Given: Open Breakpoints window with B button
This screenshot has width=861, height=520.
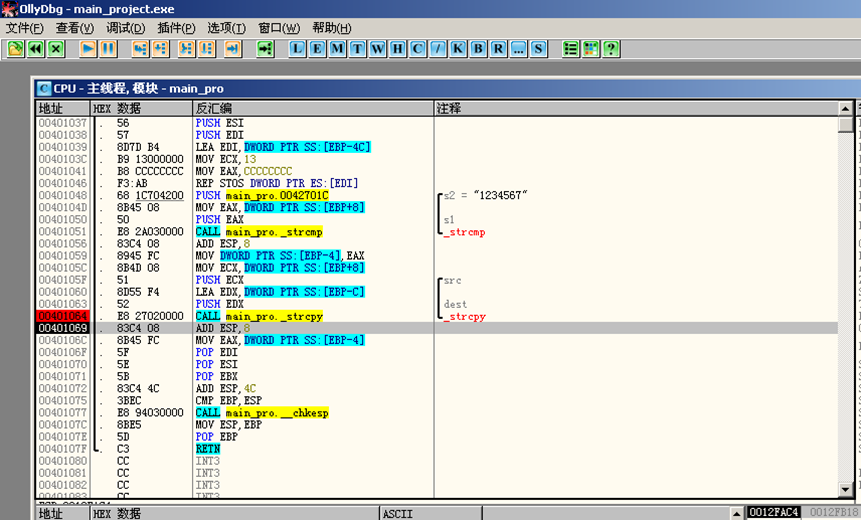Looking at the screenshot, I should click(477, 48).
